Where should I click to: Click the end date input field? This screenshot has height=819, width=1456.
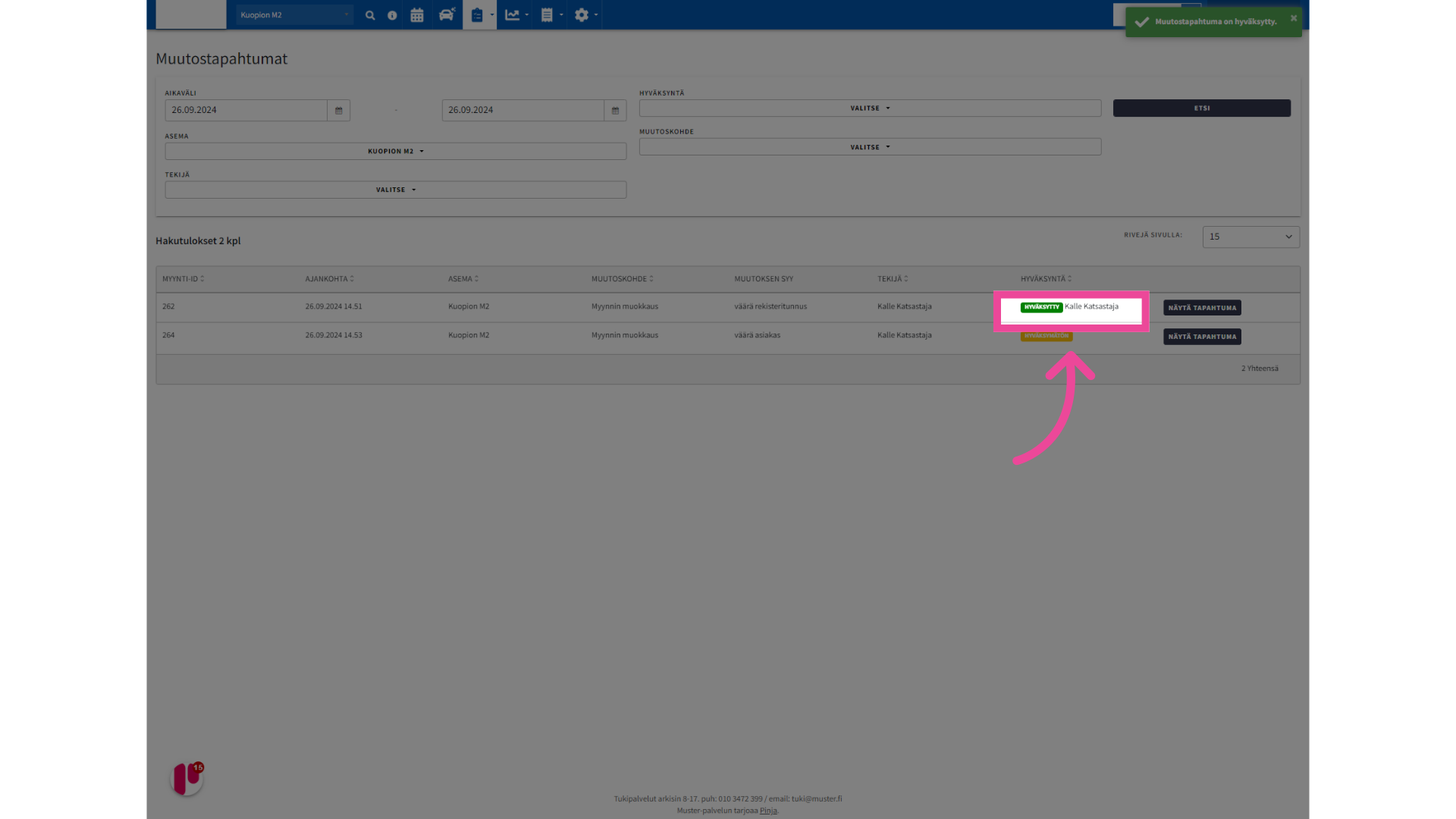522,111
